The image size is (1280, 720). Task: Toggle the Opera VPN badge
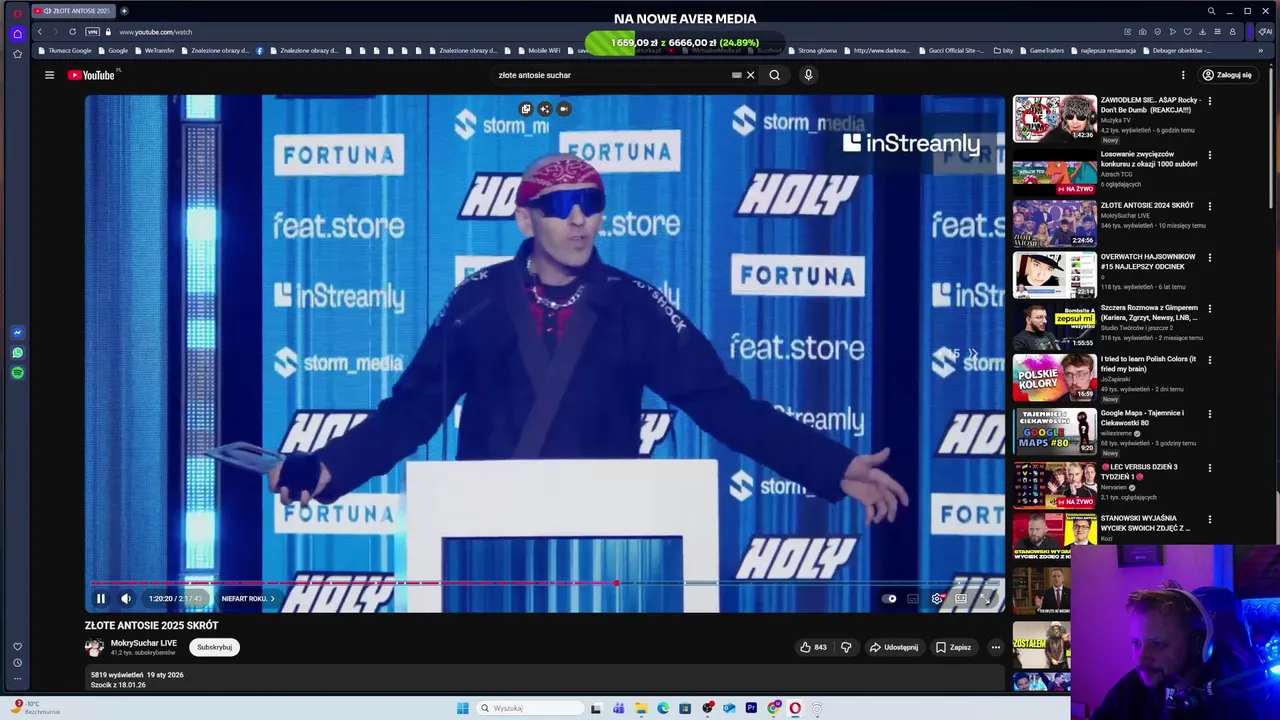point(92,32)
